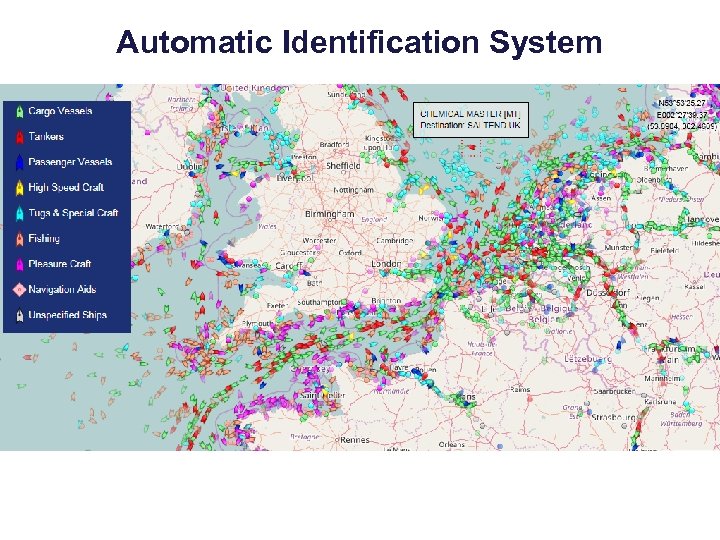This screenshot has width=720, height=540.
Task: Click the Southampton city label on map
Action: click(x=320, y=303)
